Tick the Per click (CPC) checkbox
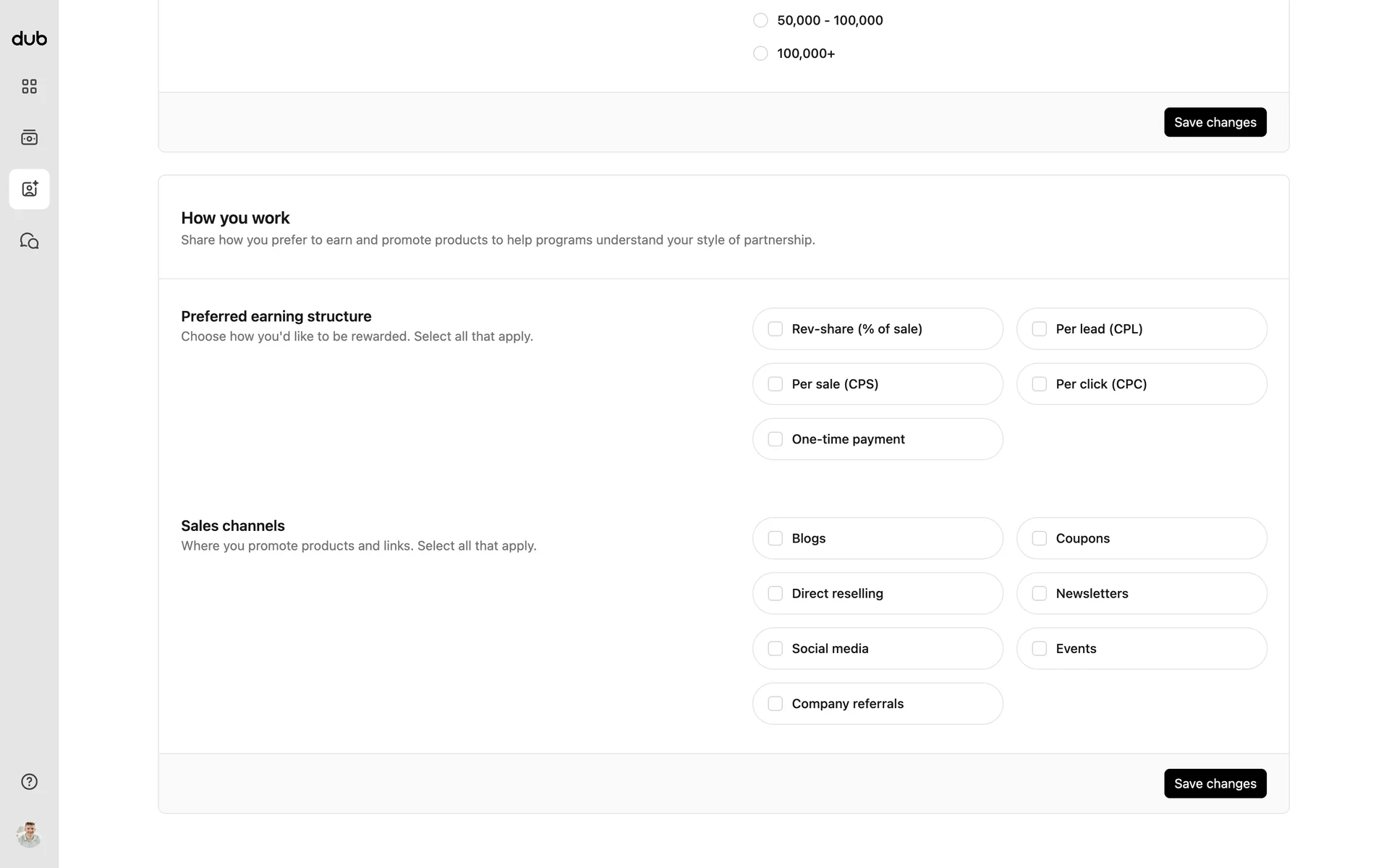 point(1039,384)
